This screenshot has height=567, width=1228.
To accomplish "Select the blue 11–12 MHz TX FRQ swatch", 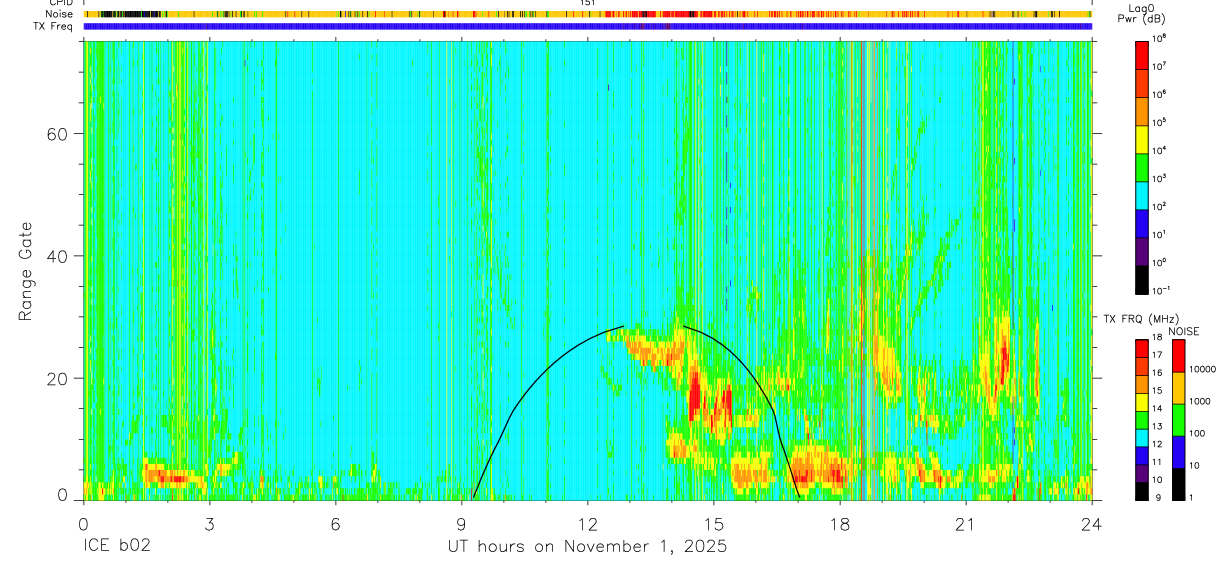I will click(1142, 456).
